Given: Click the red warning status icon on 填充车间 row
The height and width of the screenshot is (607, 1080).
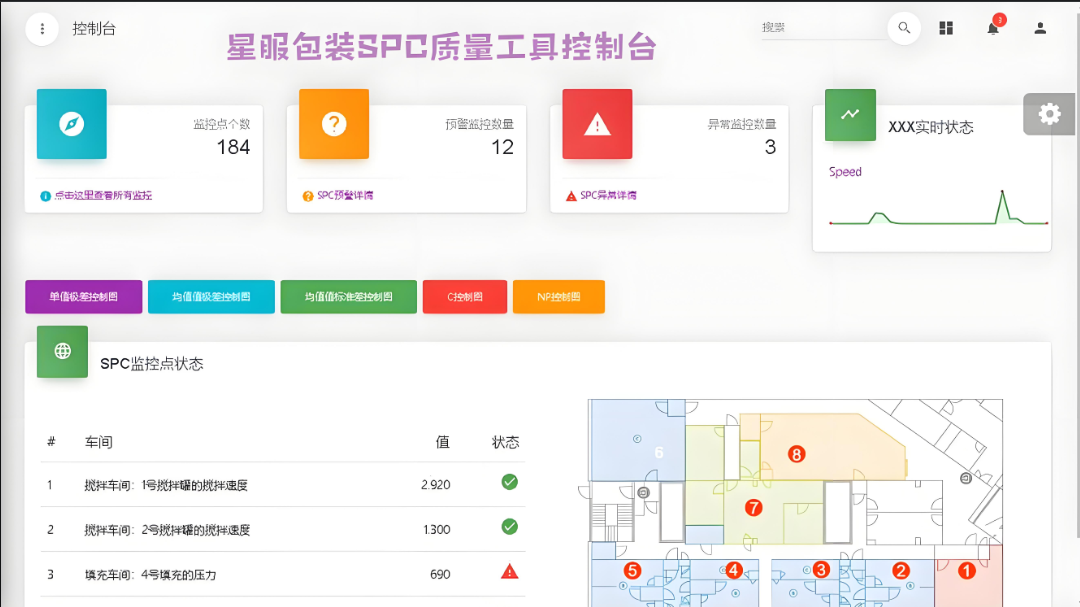Looking at the screenshot, I should click(509, 573).
